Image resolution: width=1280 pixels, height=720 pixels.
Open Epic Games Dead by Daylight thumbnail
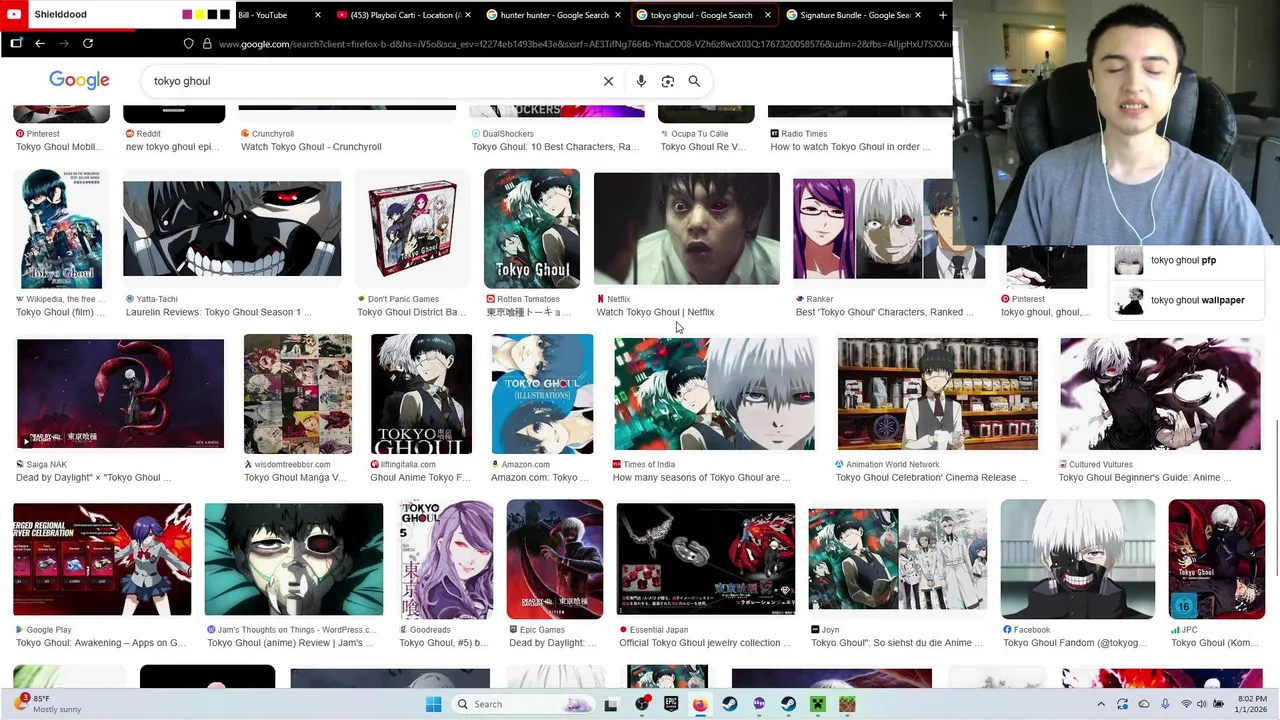(x=554, y=559)
